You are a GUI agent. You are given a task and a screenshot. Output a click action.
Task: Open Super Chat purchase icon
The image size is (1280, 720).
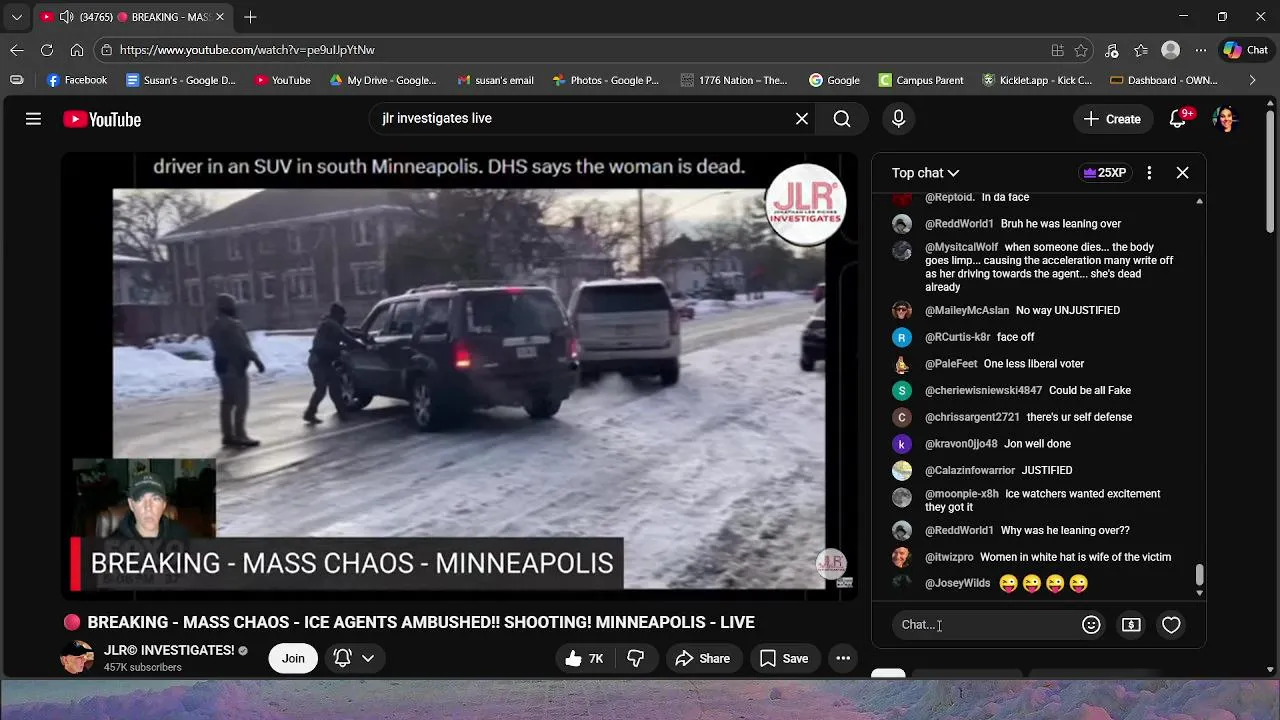pyautogui.click(x=1131, y=625)
